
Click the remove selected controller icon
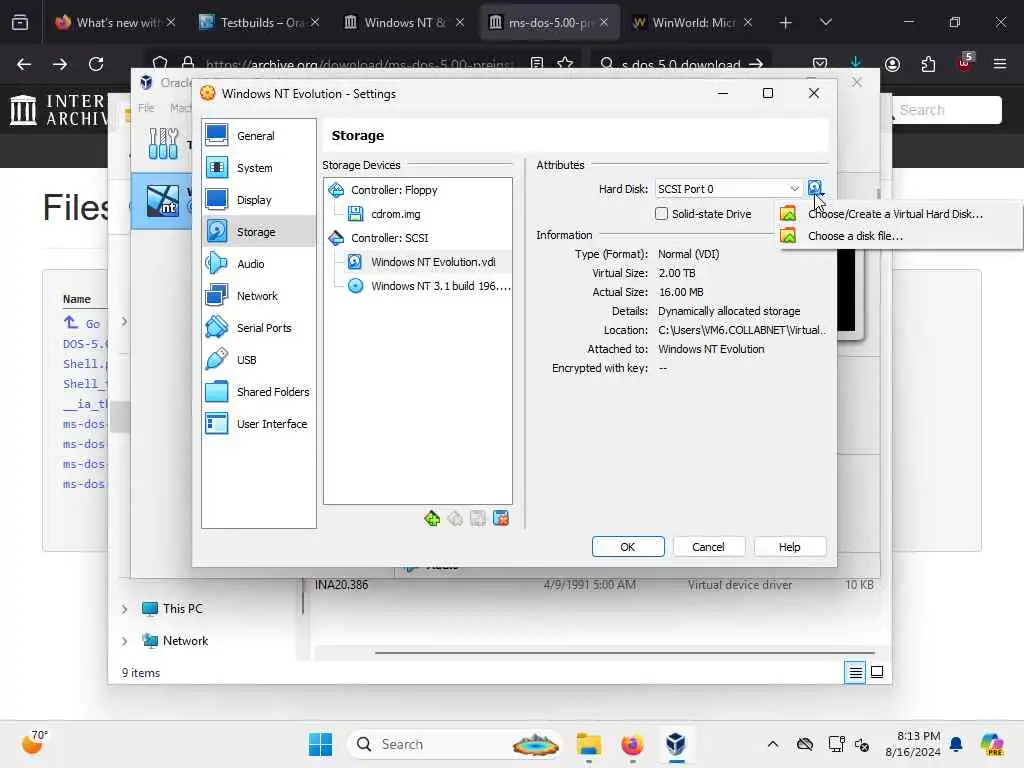(455, 519)
